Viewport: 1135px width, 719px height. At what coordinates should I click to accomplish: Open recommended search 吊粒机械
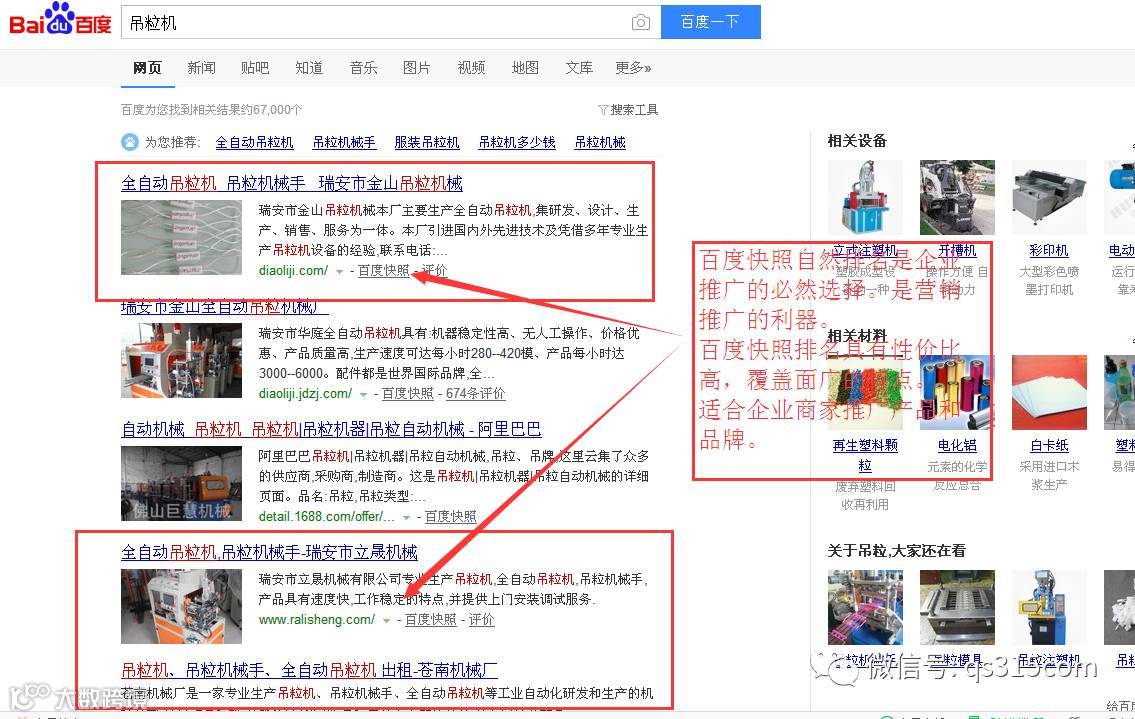click(600, 143)
